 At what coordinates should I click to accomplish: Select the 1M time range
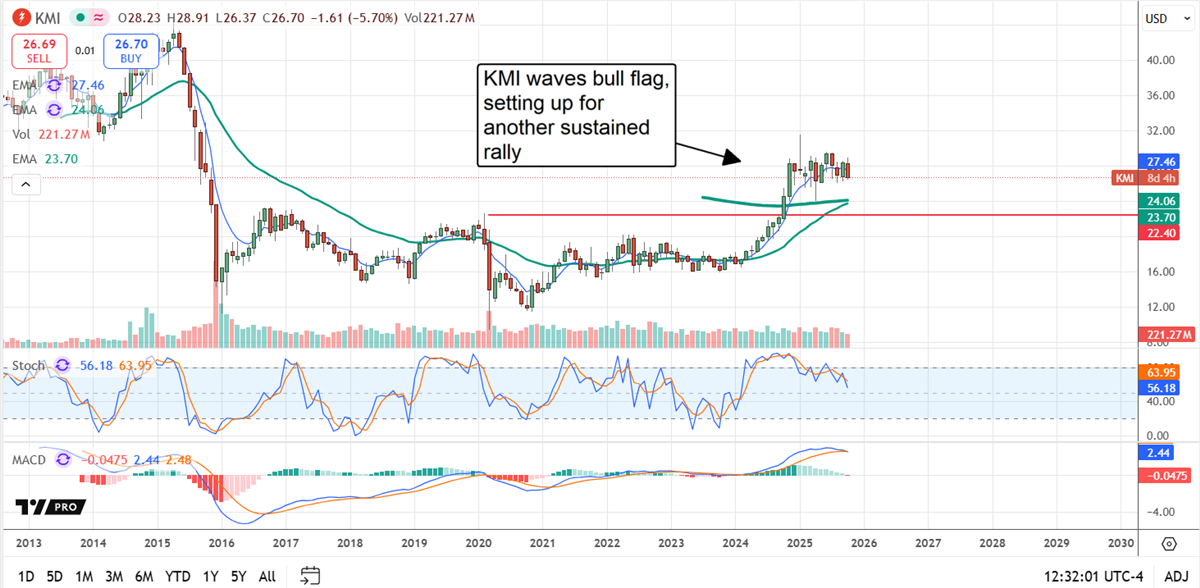coord(85,576)
